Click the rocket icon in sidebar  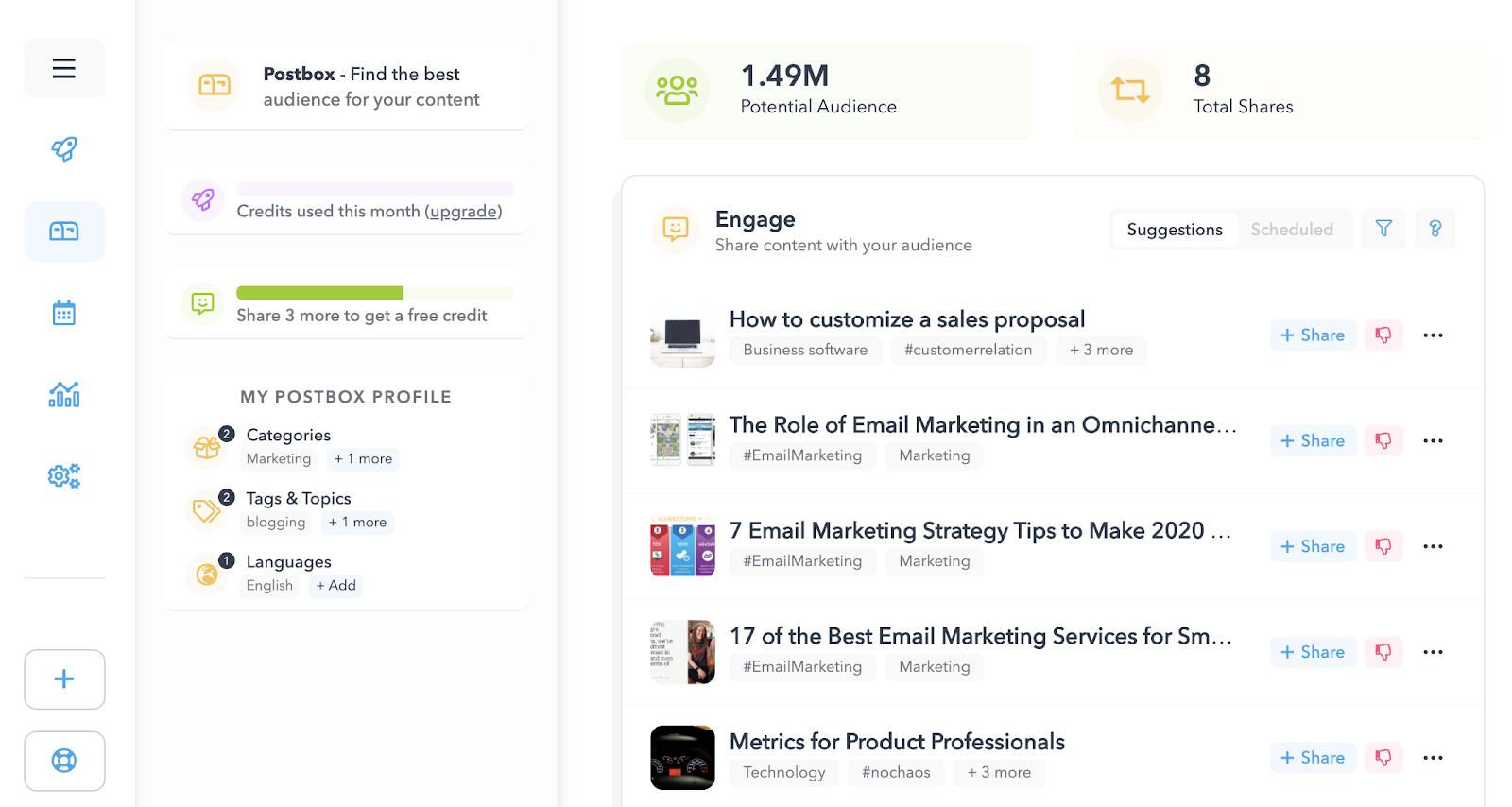click(x=64, y=149)
